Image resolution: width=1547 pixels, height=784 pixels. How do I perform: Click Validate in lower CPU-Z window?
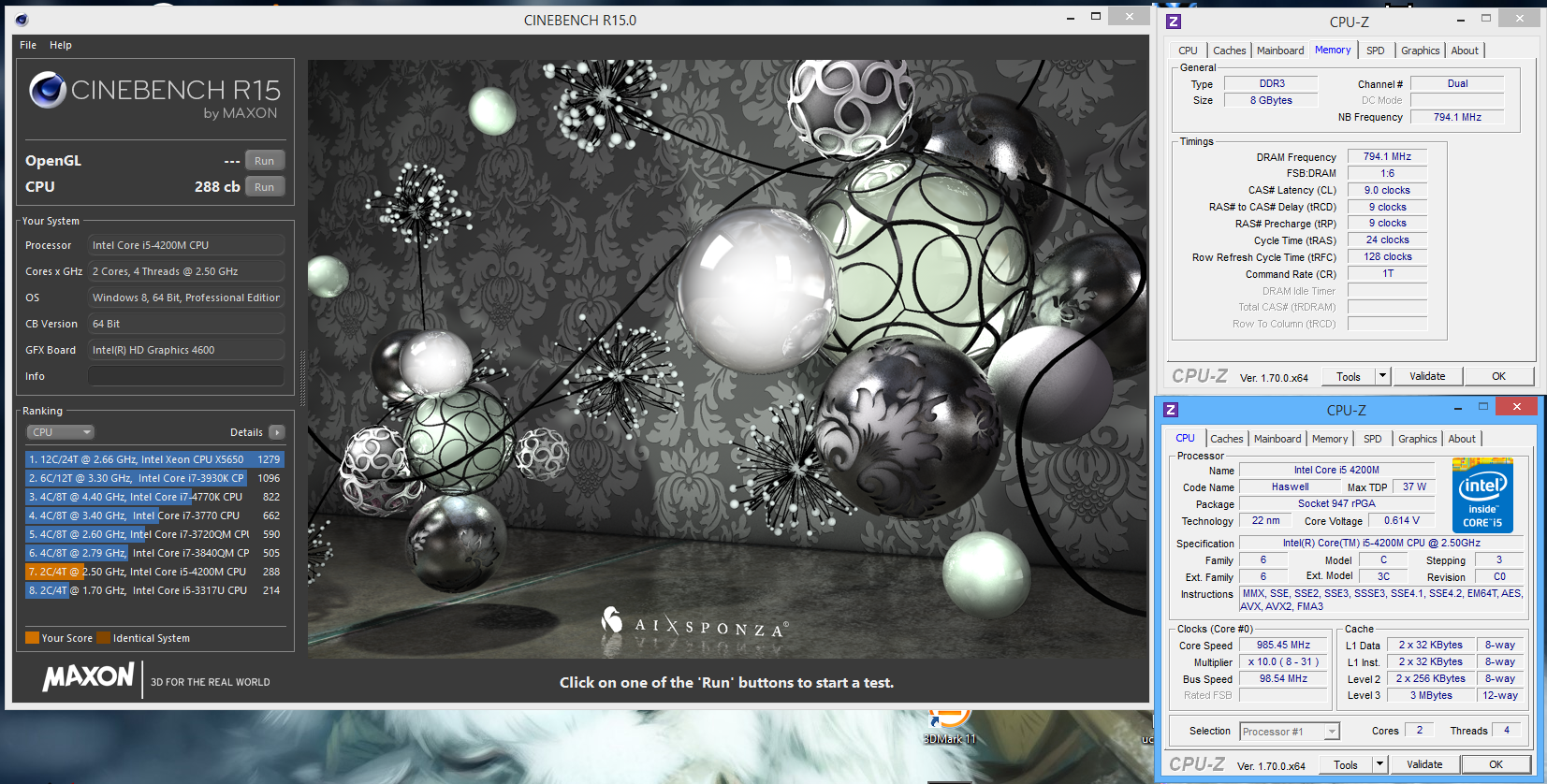[1424, 764]
